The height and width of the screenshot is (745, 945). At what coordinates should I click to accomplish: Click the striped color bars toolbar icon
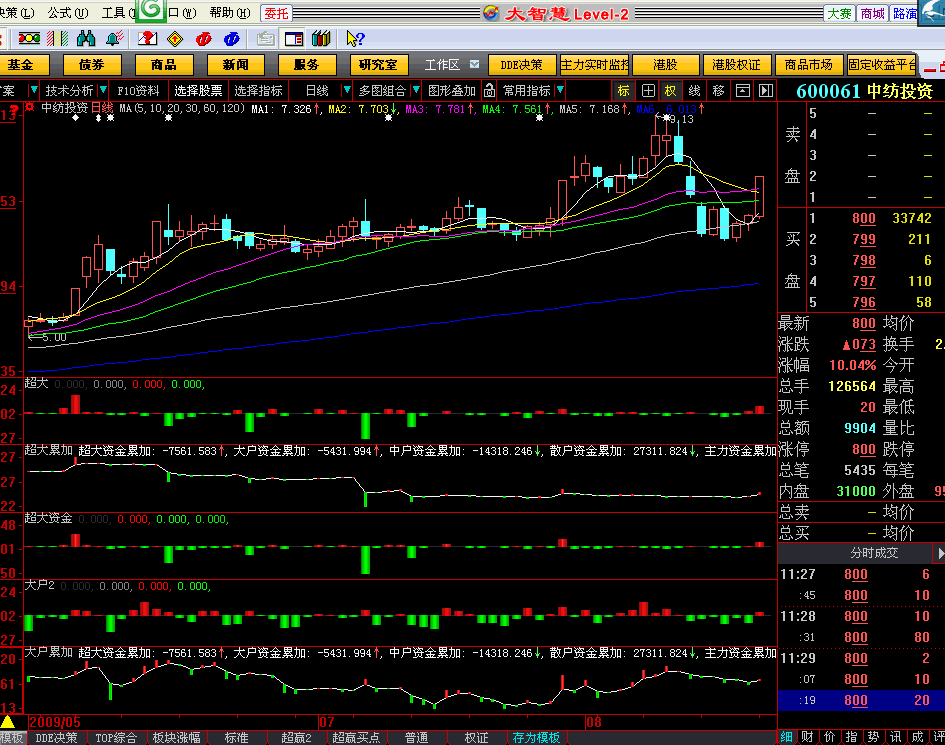coord(58,39)
